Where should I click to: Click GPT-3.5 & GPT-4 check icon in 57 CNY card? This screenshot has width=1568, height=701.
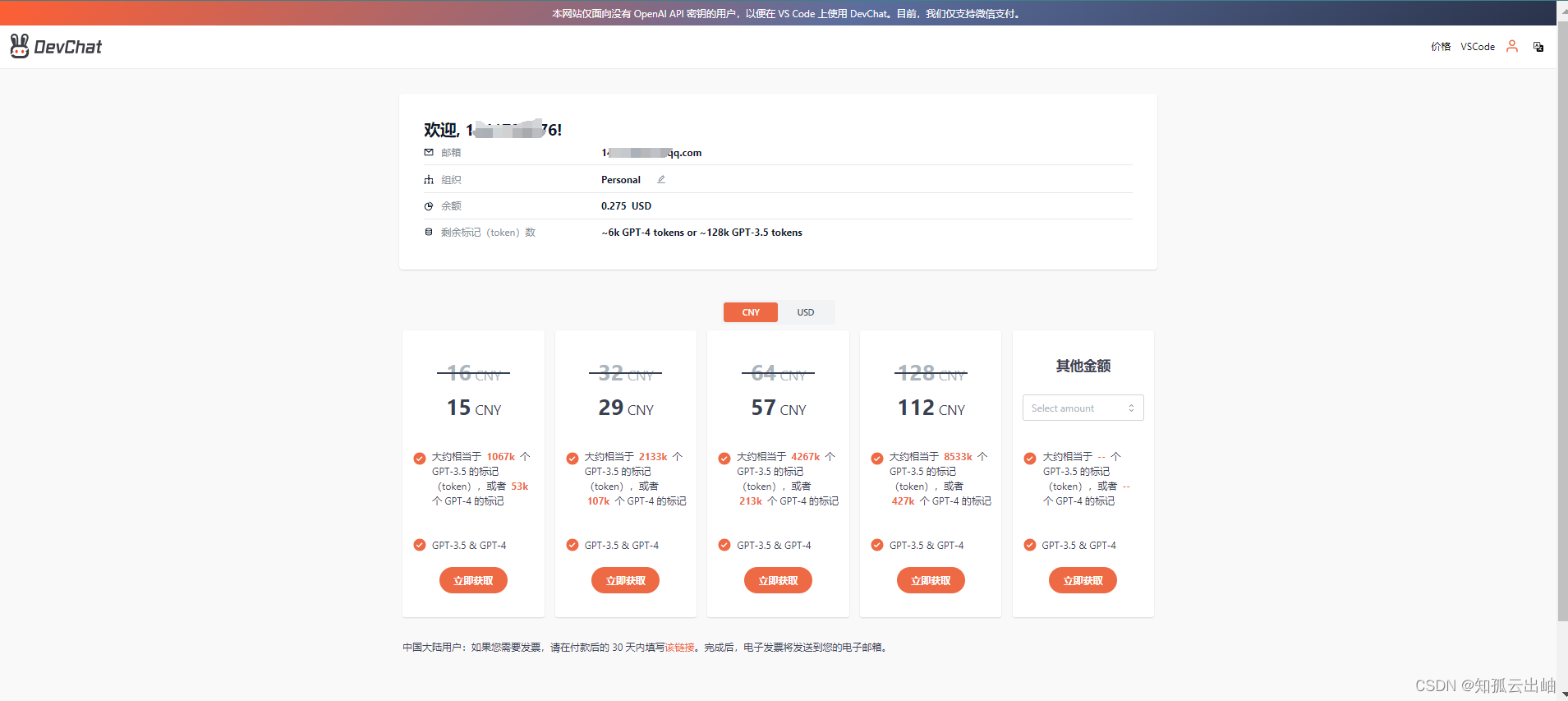(x=724, y=545)
